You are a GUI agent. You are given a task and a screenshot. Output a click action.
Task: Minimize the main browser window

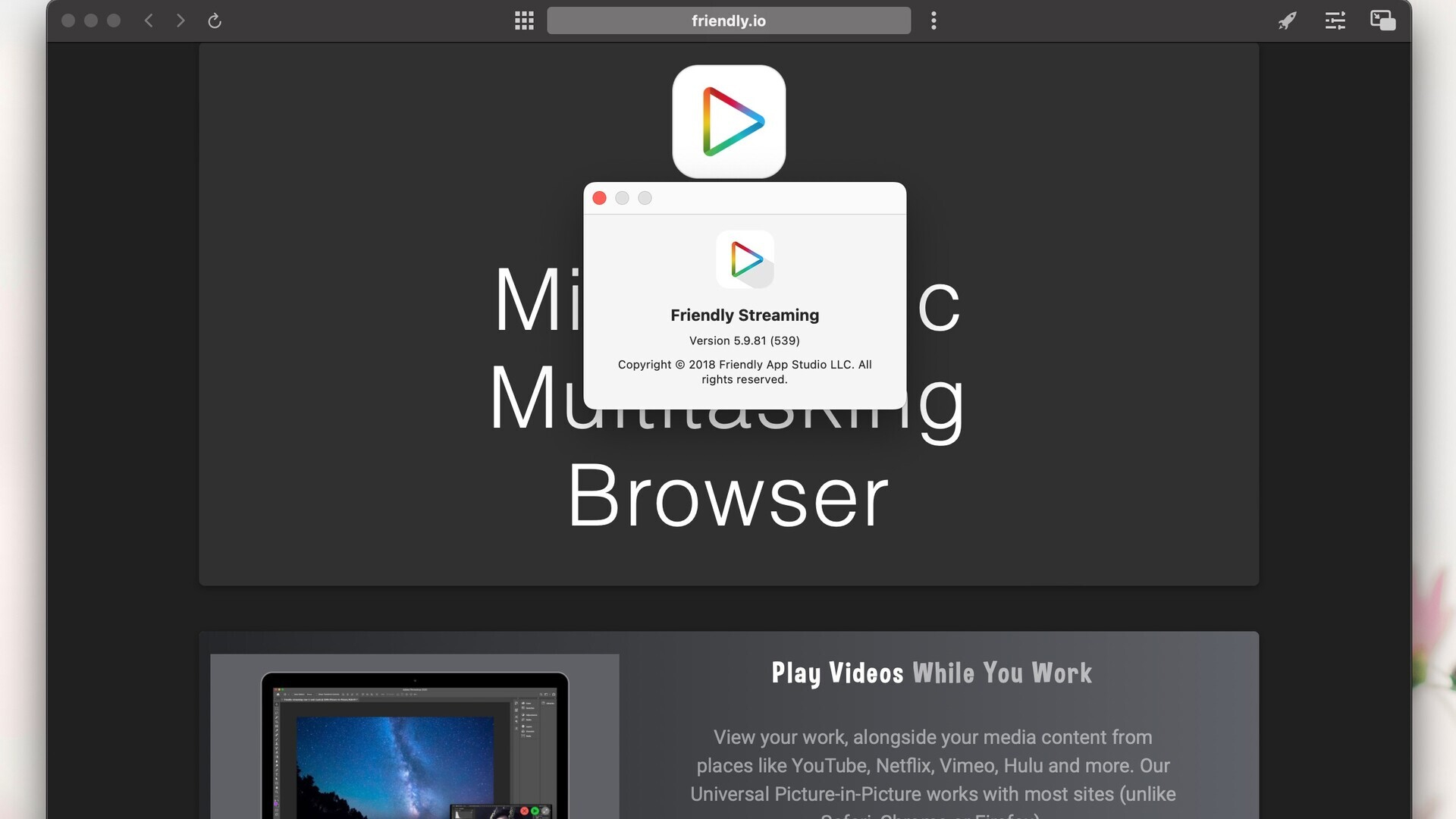click(x=91, y=20)
